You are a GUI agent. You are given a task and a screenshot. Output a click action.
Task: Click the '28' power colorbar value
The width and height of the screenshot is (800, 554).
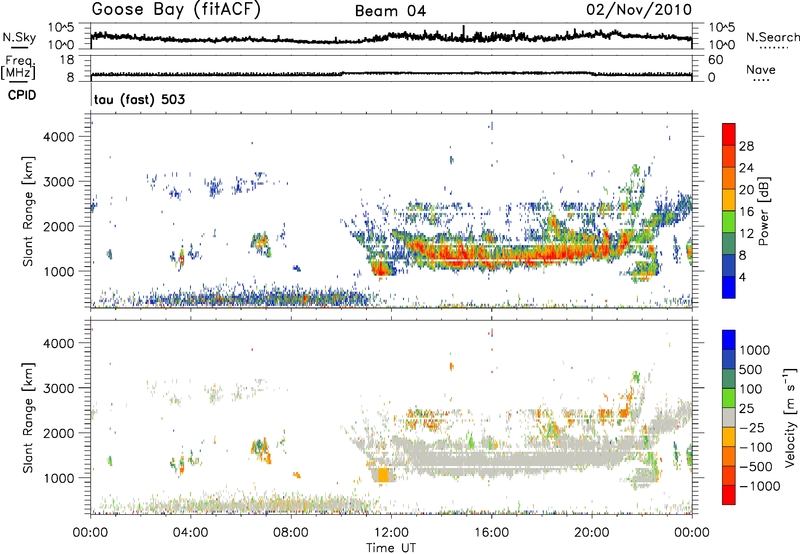tap(746, 146)
